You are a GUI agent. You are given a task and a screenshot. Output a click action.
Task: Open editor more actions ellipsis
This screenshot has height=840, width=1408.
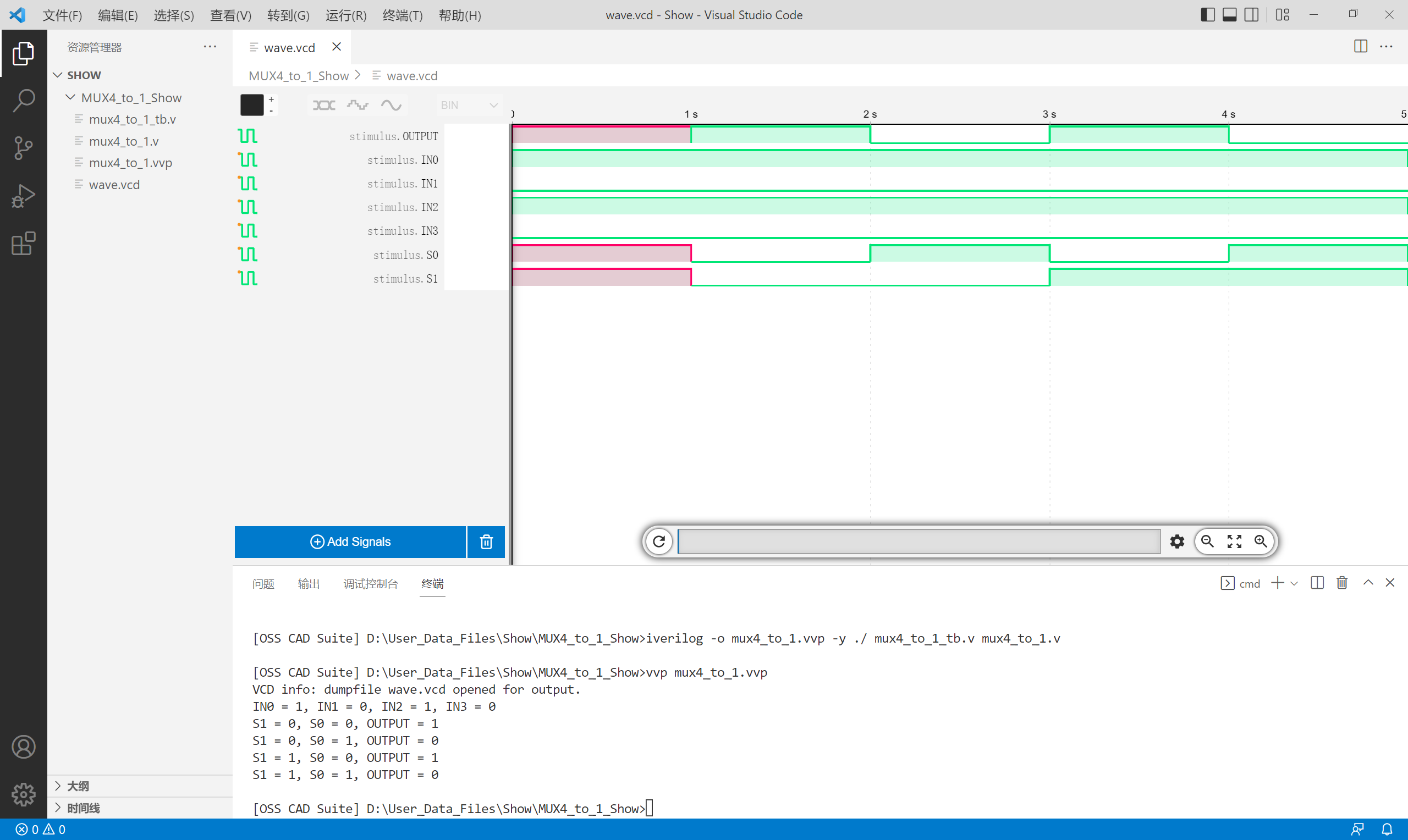(1387, 47)
